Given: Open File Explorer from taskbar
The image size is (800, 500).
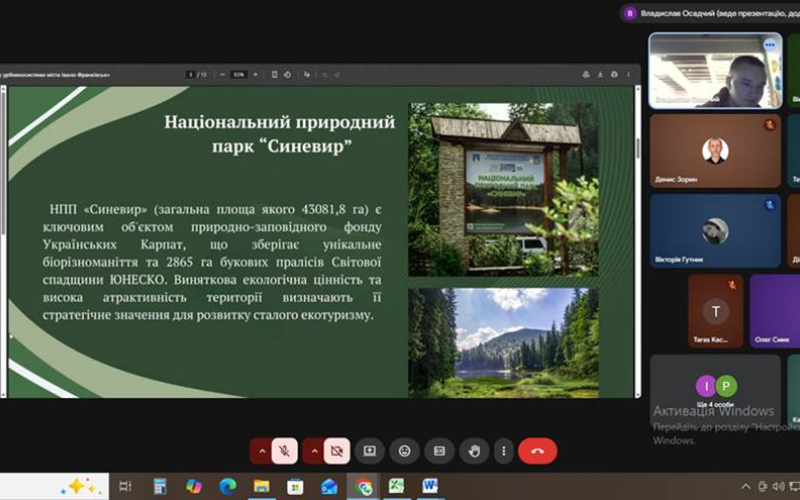Looking at the screenshot, I should (x=261, y=486).
